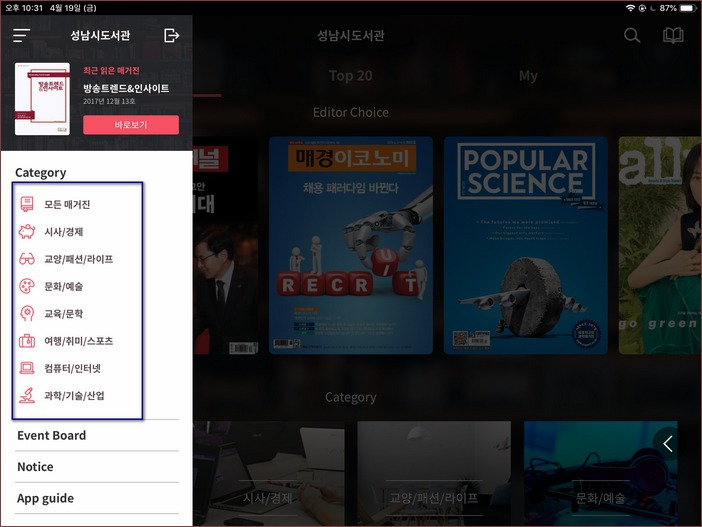Tap the glasses icon for 교양/패션/라이프
Image resolution: width=702 pixels, height=527 pixels.
point(27,259)
